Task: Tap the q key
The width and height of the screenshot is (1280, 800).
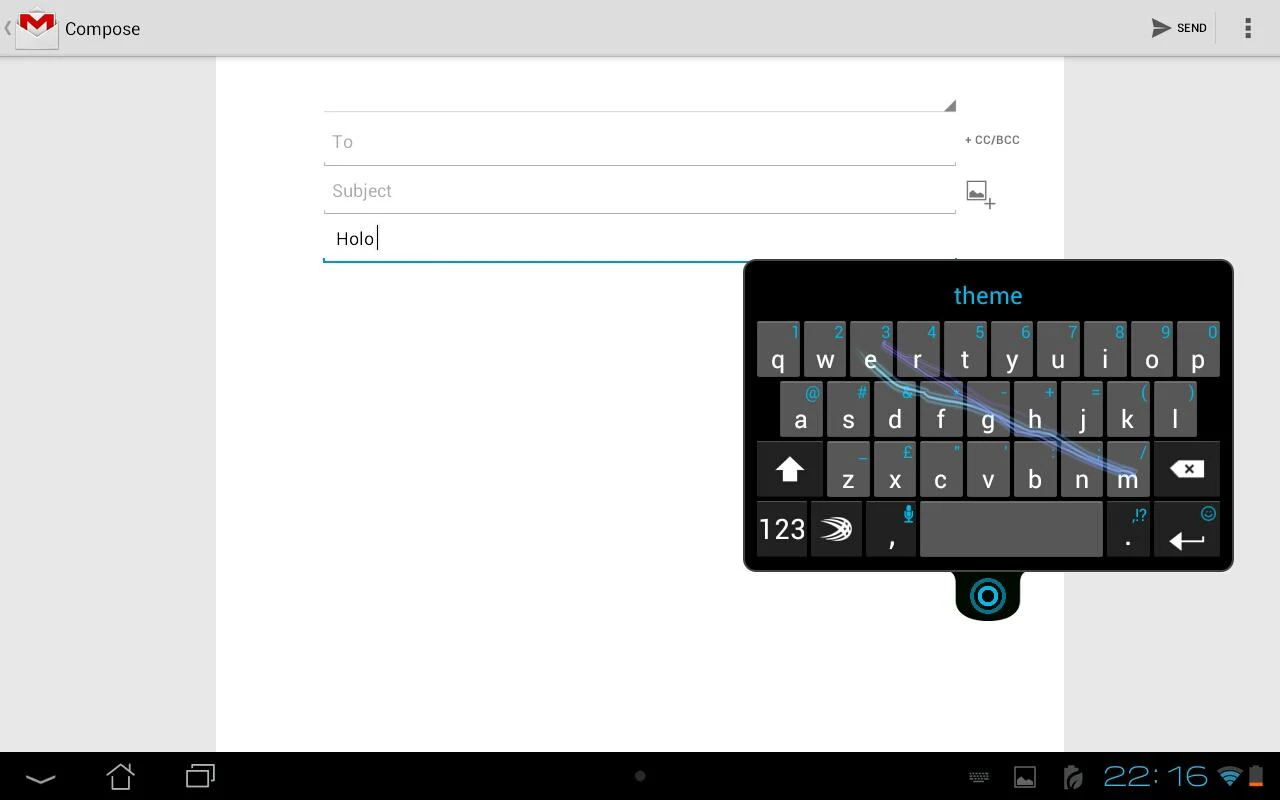Action: pos(778,349)
